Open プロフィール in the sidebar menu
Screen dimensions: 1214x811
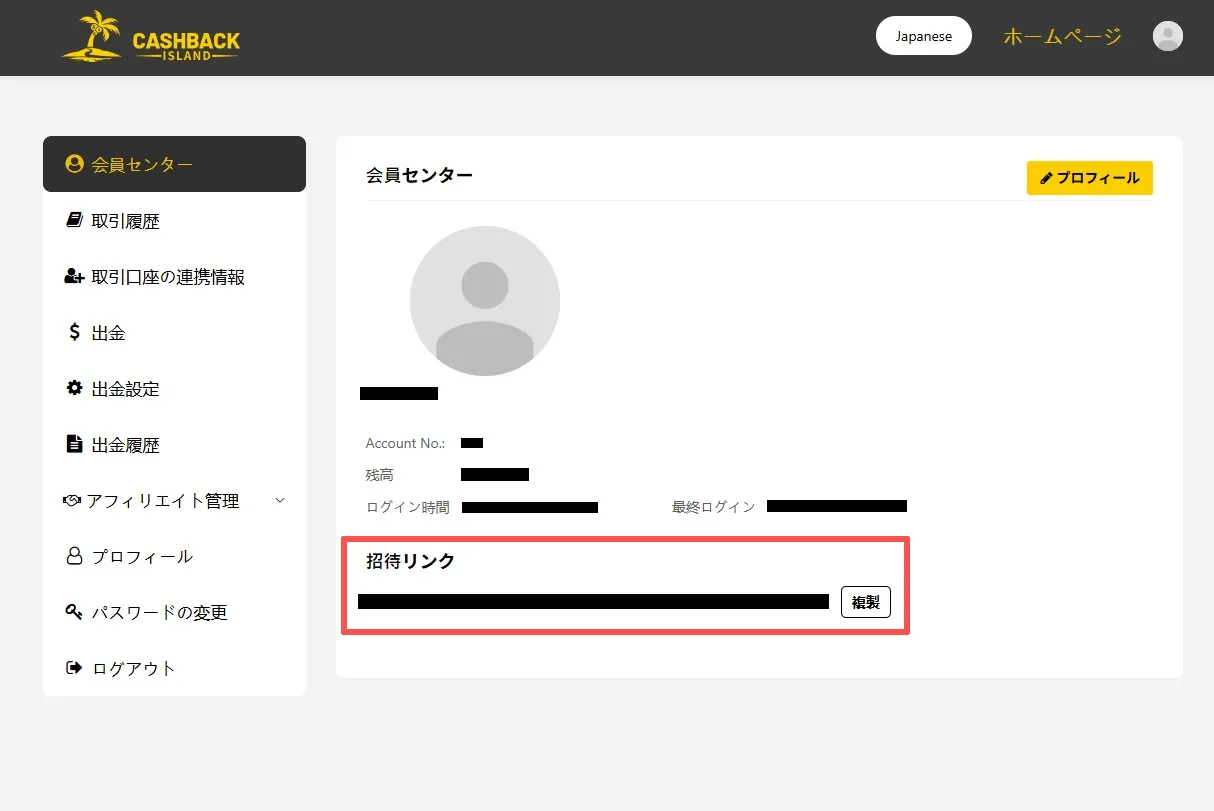pos(142,557)
